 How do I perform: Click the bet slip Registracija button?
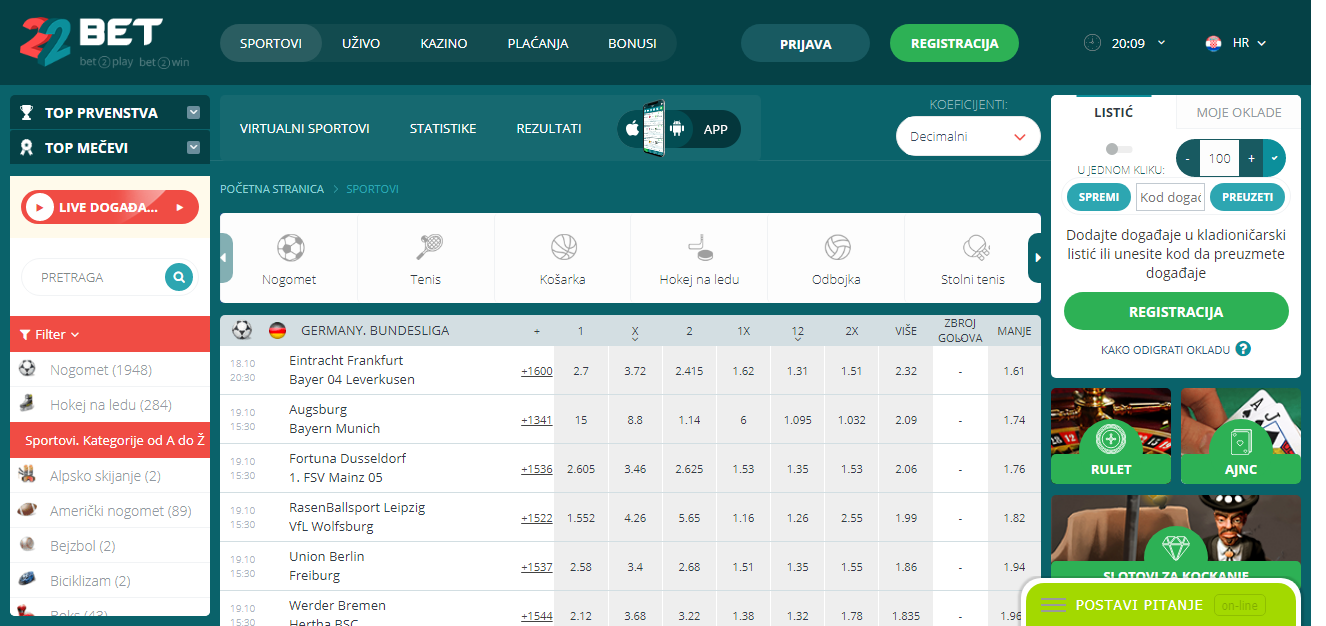1176,311
